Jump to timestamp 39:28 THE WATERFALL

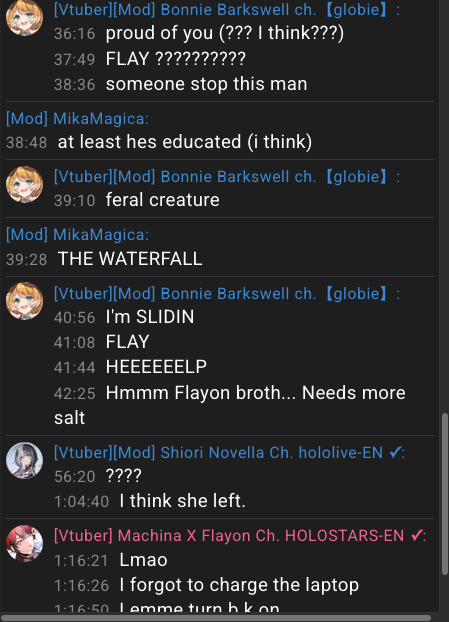tap(27, 259)
